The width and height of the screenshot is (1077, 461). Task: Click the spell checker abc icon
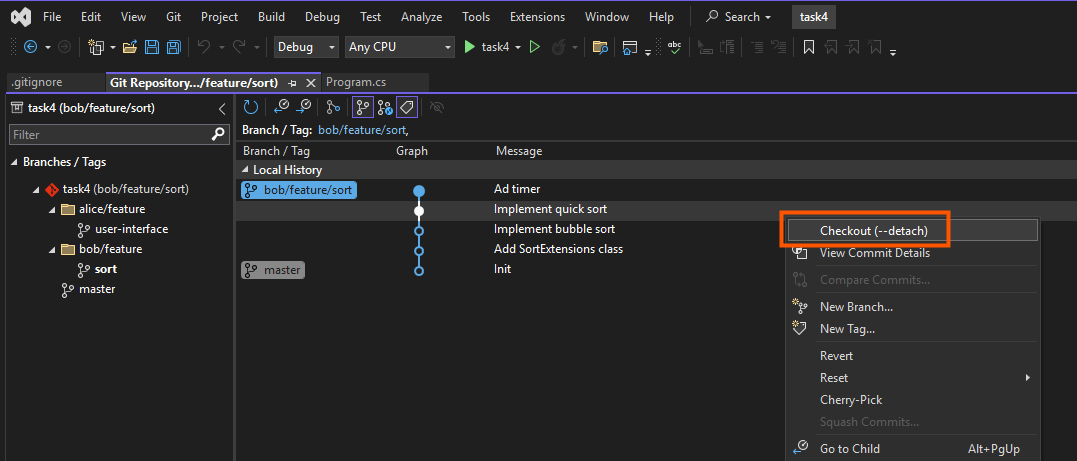point(674,47)
